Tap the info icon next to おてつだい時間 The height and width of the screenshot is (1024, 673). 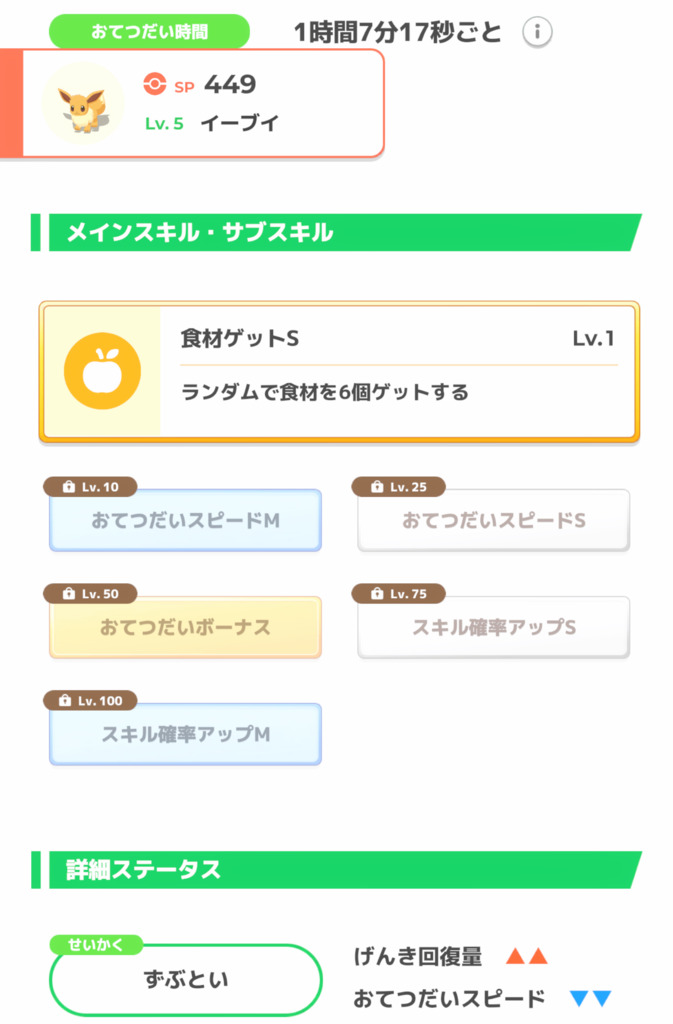[536, 31]
